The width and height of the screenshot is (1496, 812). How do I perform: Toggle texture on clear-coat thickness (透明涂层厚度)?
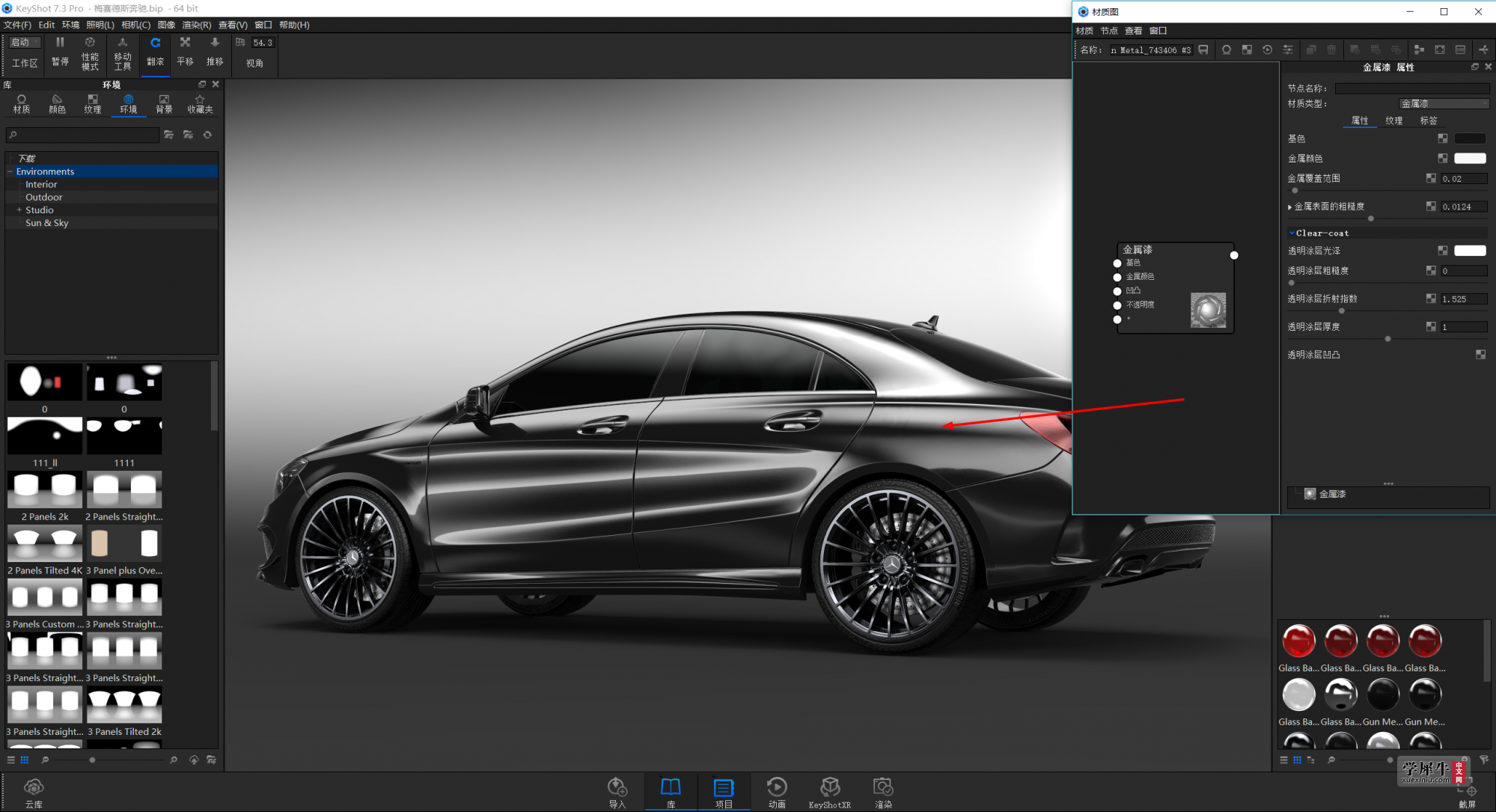coord(1431,326)
